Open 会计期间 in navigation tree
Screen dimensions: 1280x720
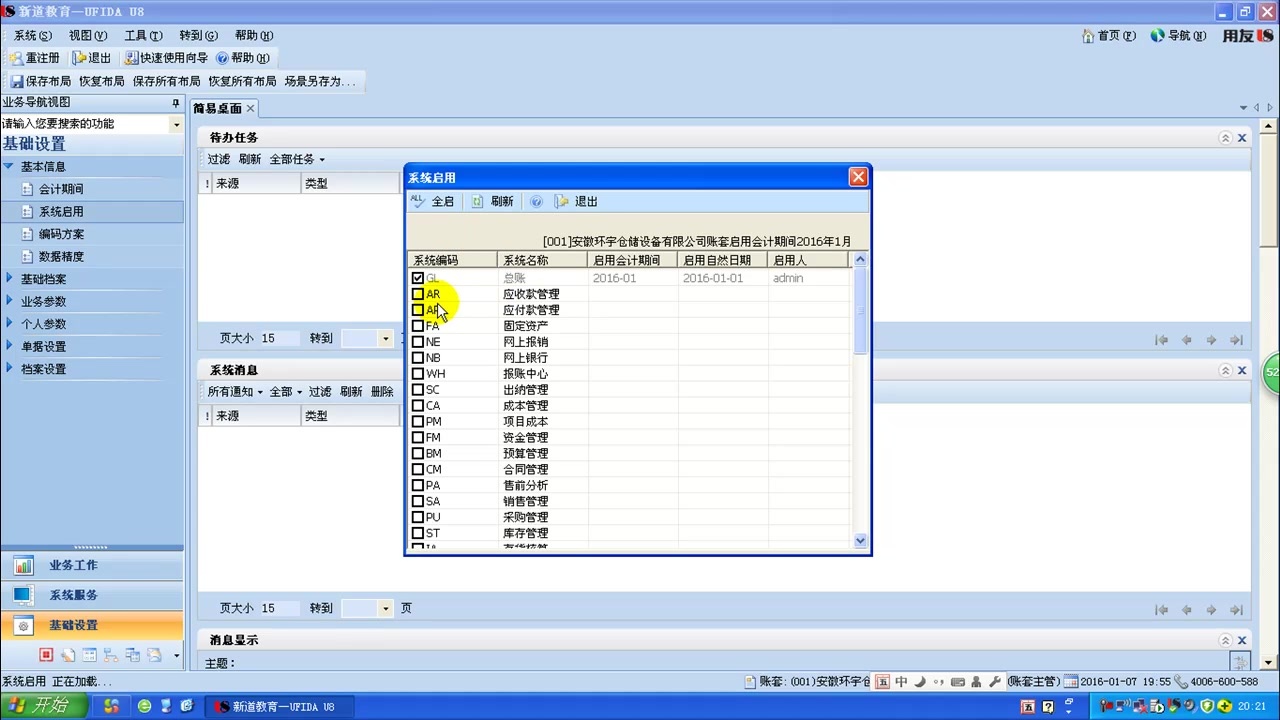point(61,189)
